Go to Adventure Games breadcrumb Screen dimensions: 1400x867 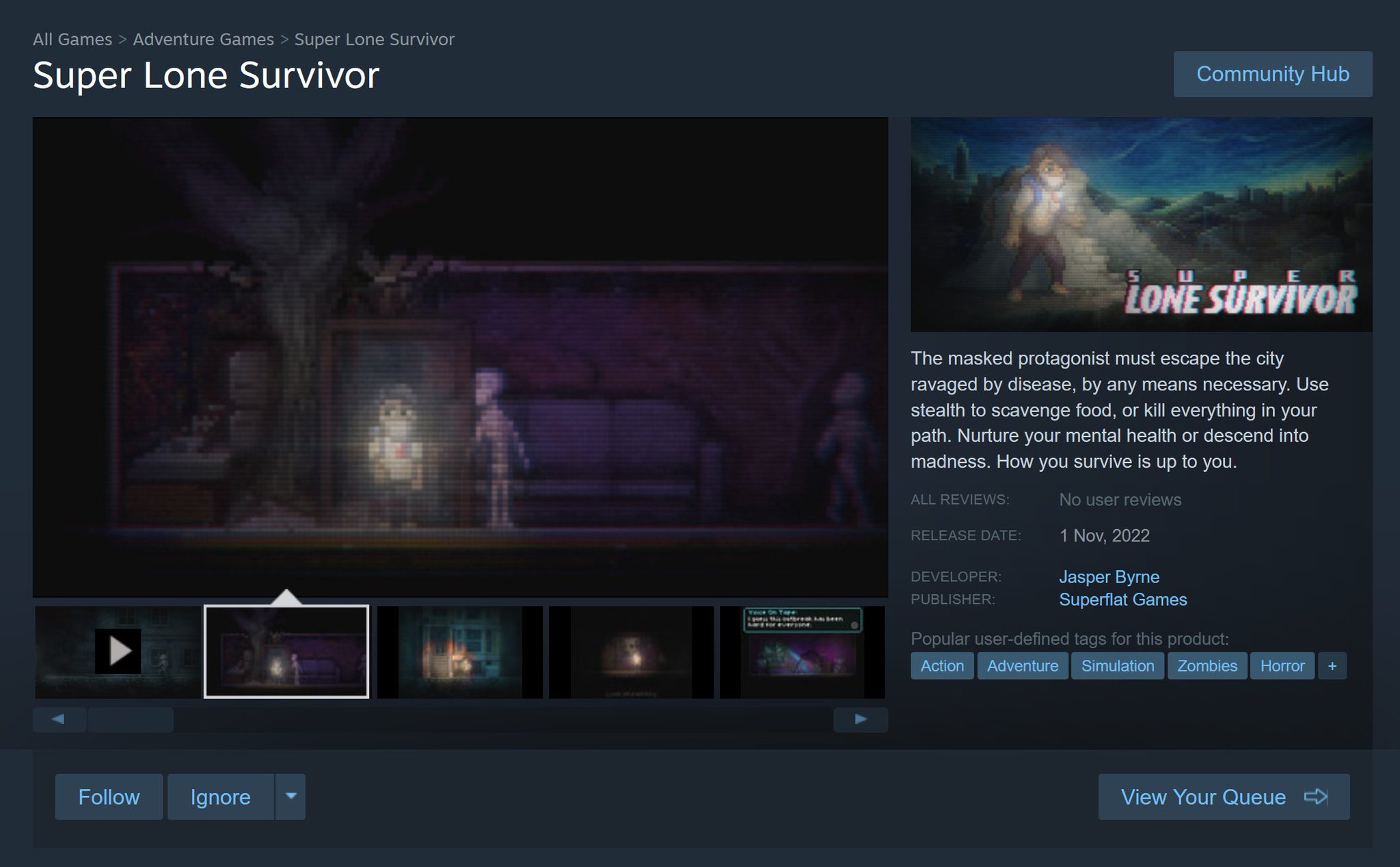pyautogui.click(x=203, y=40)
